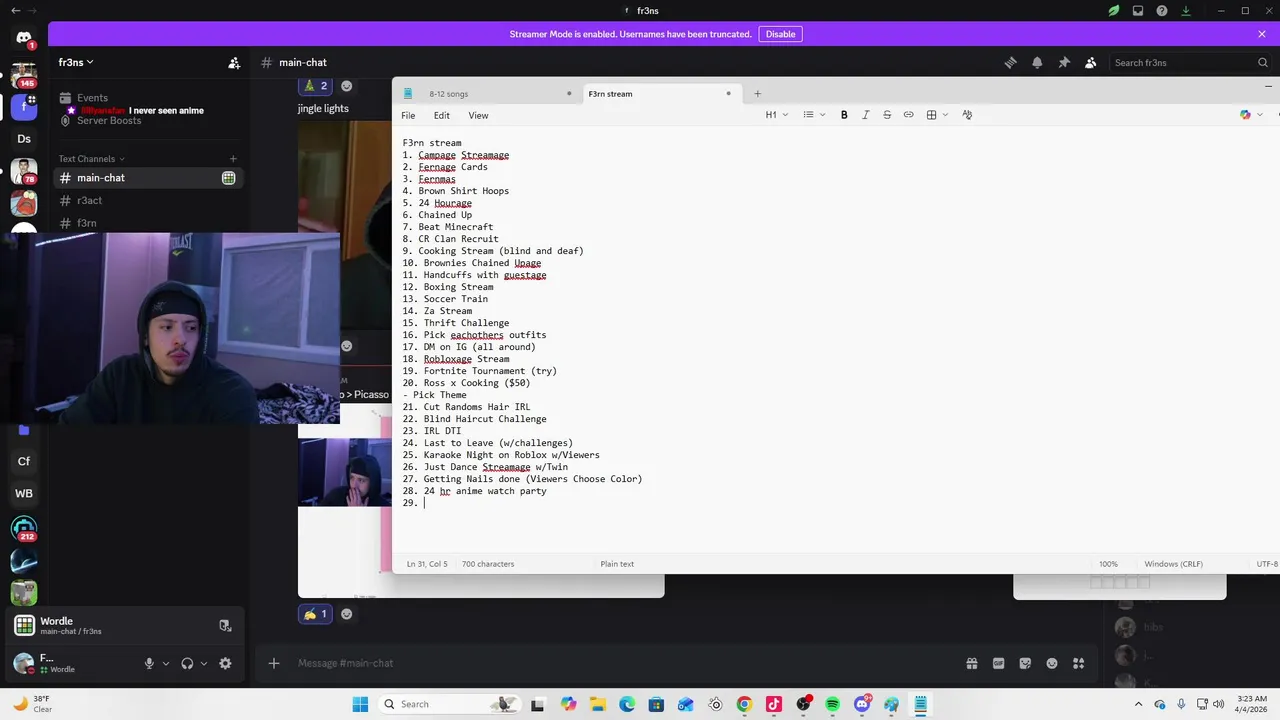Deafen with the headphones icon
This screenshot has width=1280, height=720.
pos(187,663)
